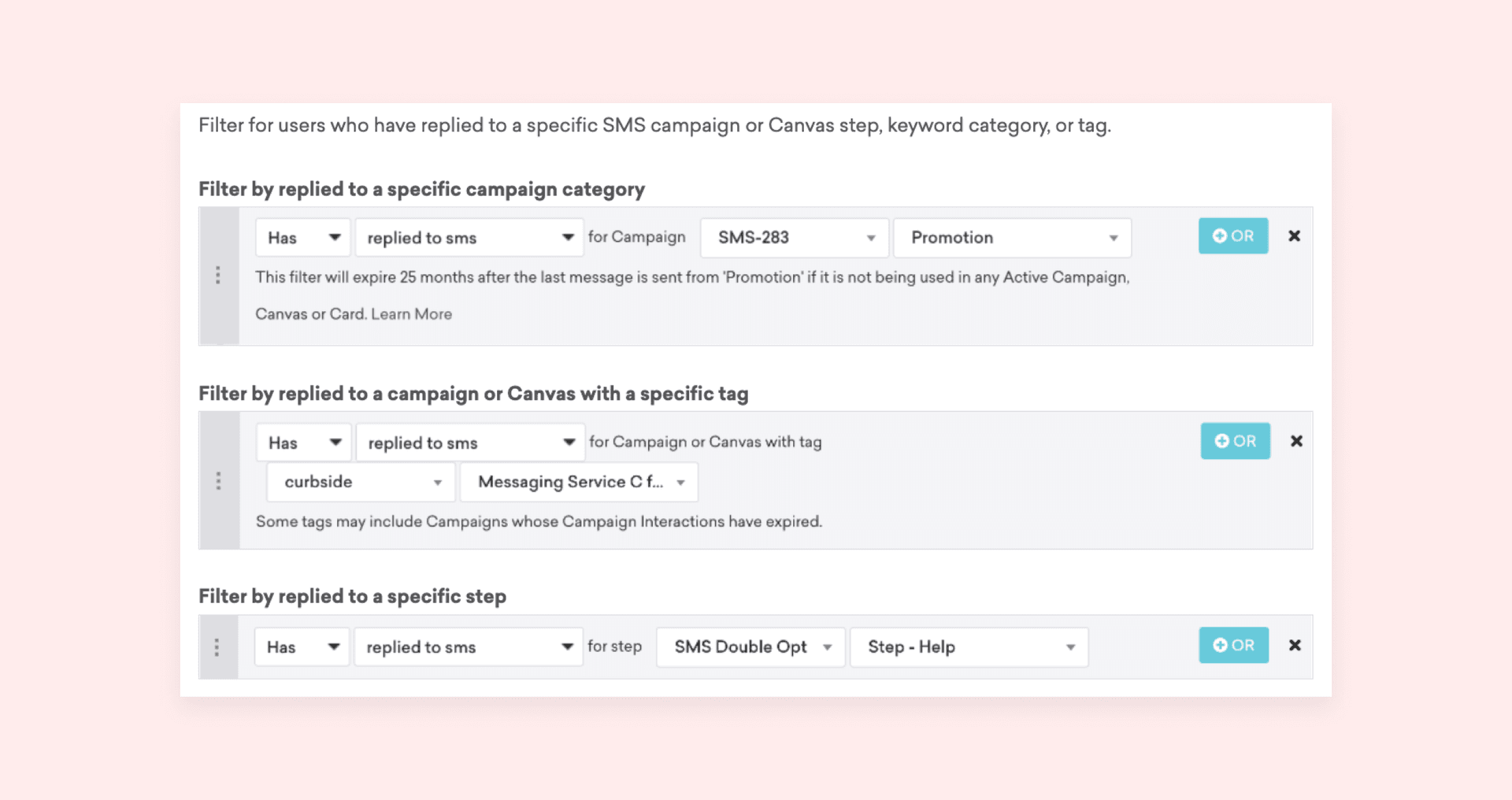Open Has dropdown in the step filter
Image resolution: width=1512 pixels, height=800 pixels.
(302, 647)
